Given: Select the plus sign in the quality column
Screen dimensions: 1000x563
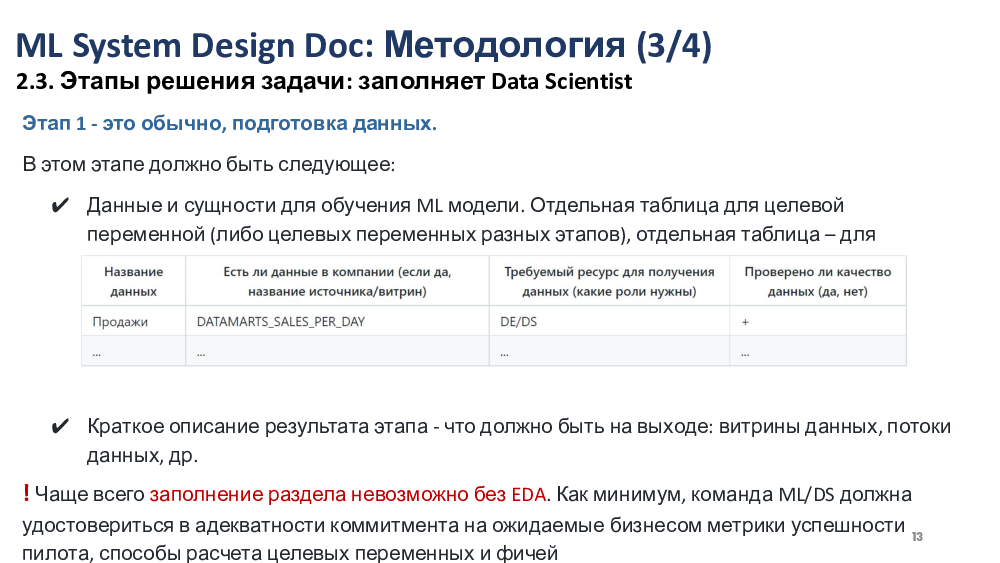Looking at the screenshot, I should 745,322.
